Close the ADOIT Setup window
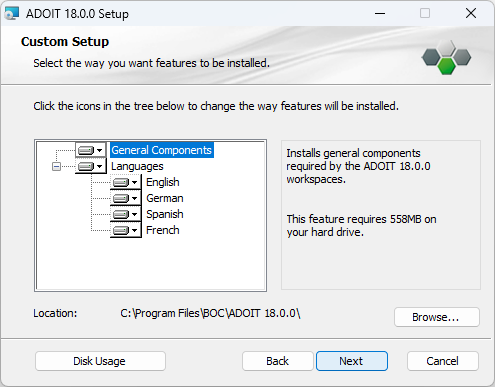This screenshot has height=387, width=495. (471, 14)
